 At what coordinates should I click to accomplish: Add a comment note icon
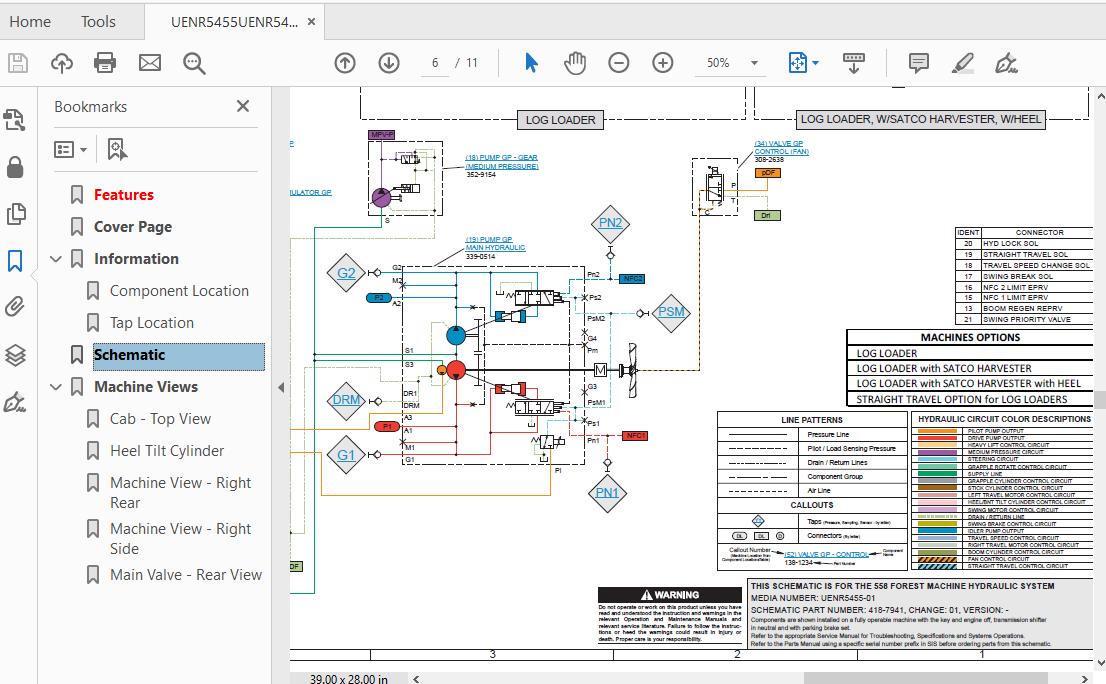pyautogui.click(x=918, y=63)
